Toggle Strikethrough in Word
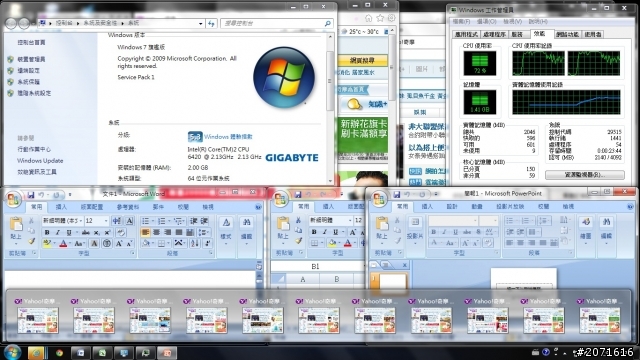The height and width of the screenshot is (360, 640). 85,232
